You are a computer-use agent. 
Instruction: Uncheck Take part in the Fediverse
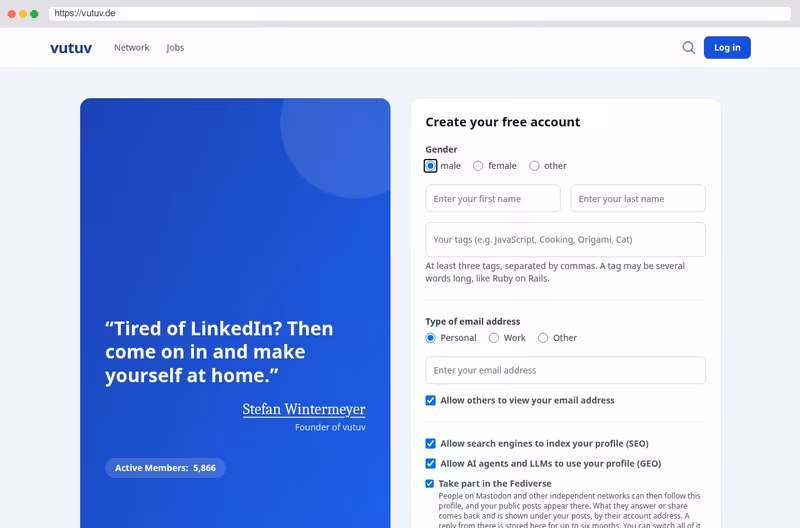[430, 484]
